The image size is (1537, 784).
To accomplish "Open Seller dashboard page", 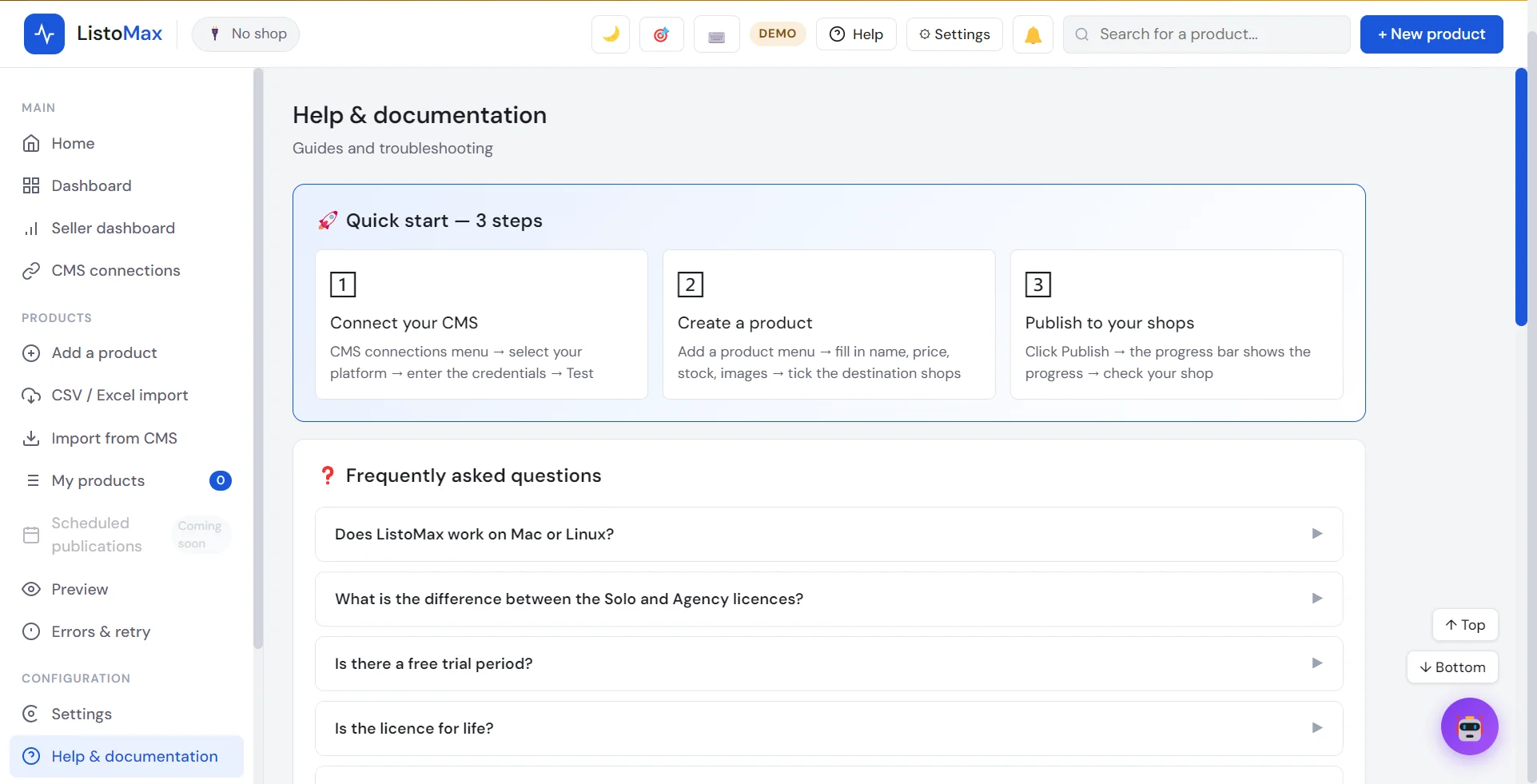I will [126, 228].
